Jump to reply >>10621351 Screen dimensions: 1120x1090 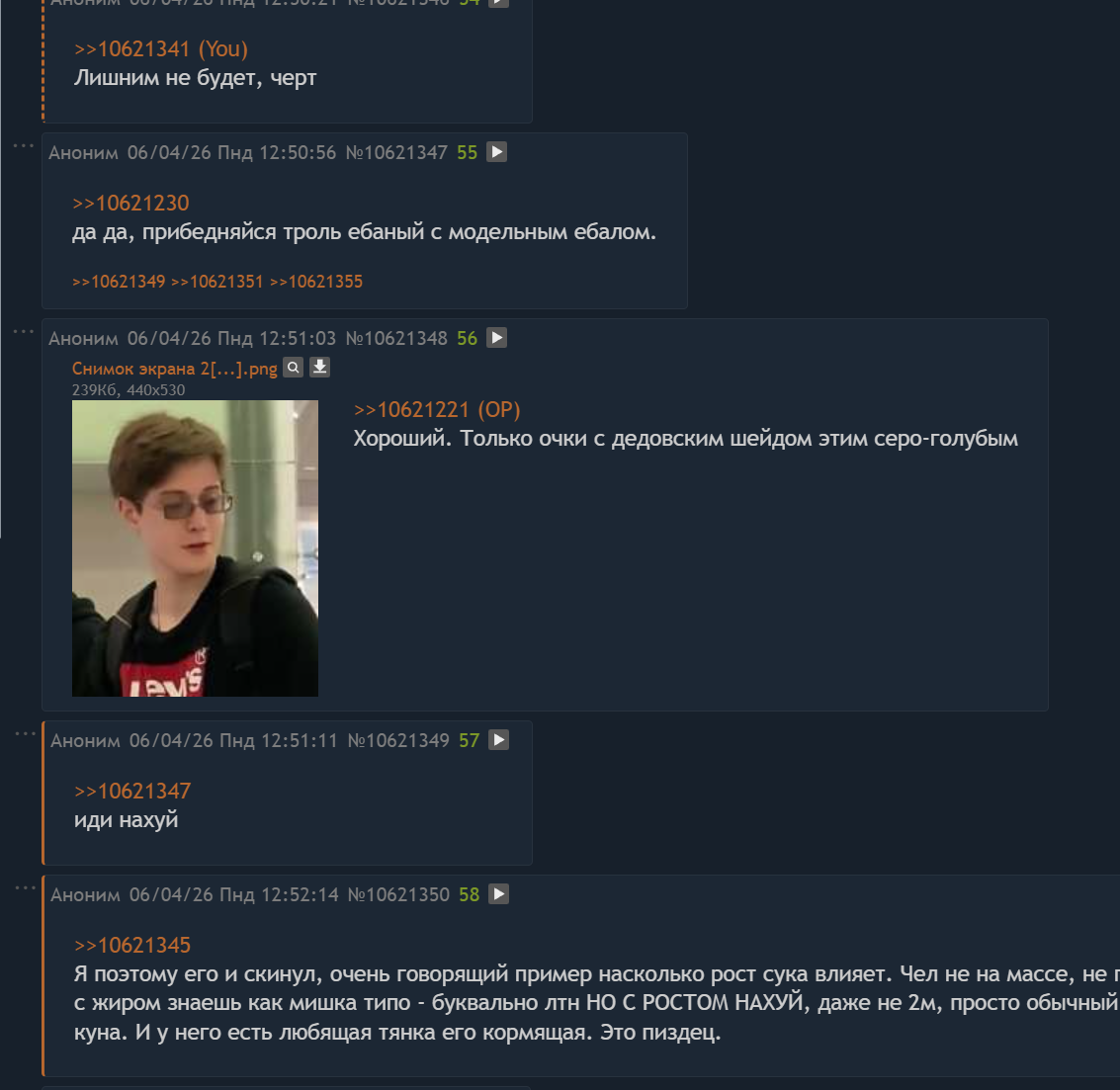click(x=217, y=283)
